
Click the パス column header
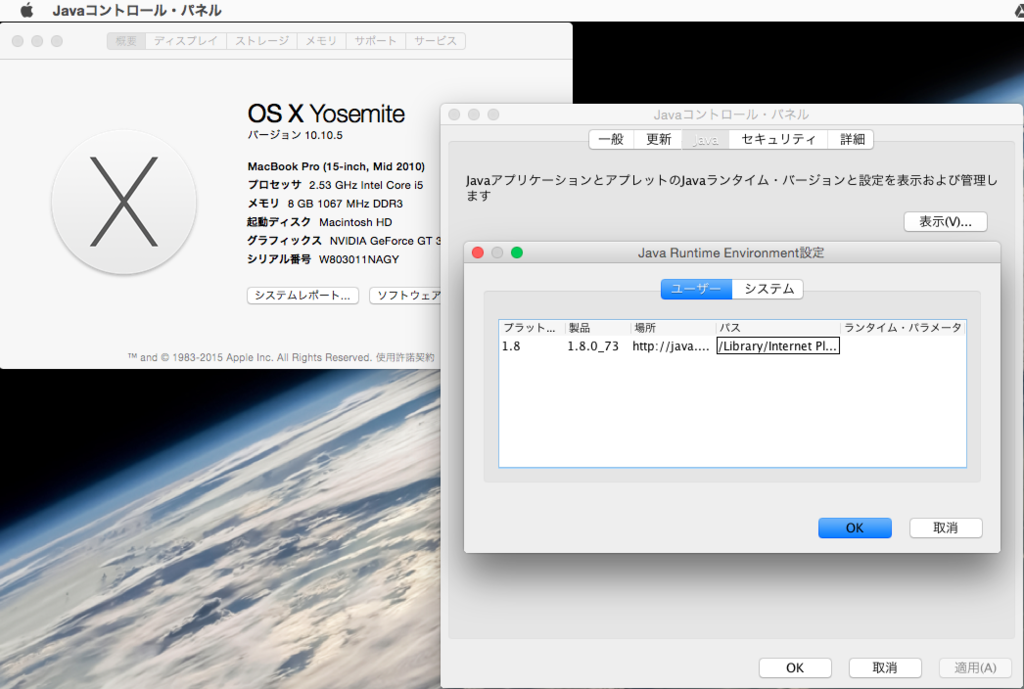[778, 328]
